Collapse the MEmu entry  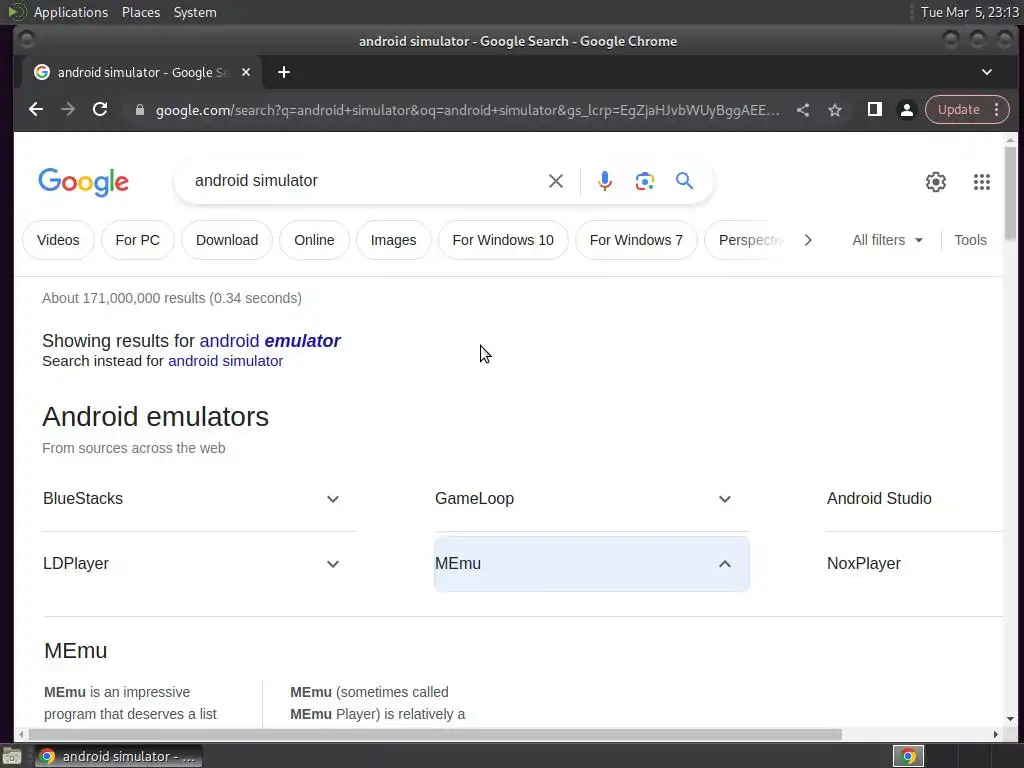point(592,564)
